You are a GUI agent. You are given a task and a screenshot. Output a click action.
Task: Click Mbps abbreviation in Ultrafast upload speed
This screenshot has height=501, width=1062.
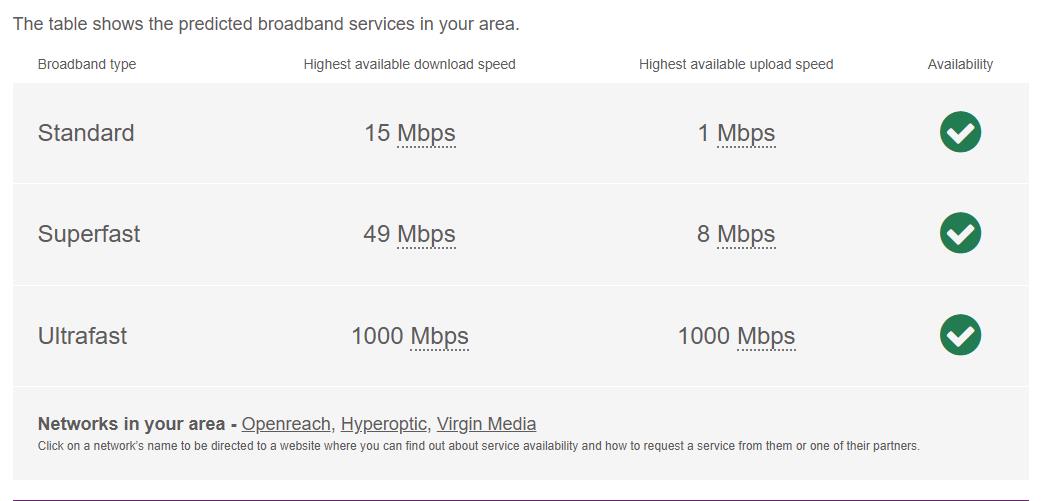tap(766, 336)
